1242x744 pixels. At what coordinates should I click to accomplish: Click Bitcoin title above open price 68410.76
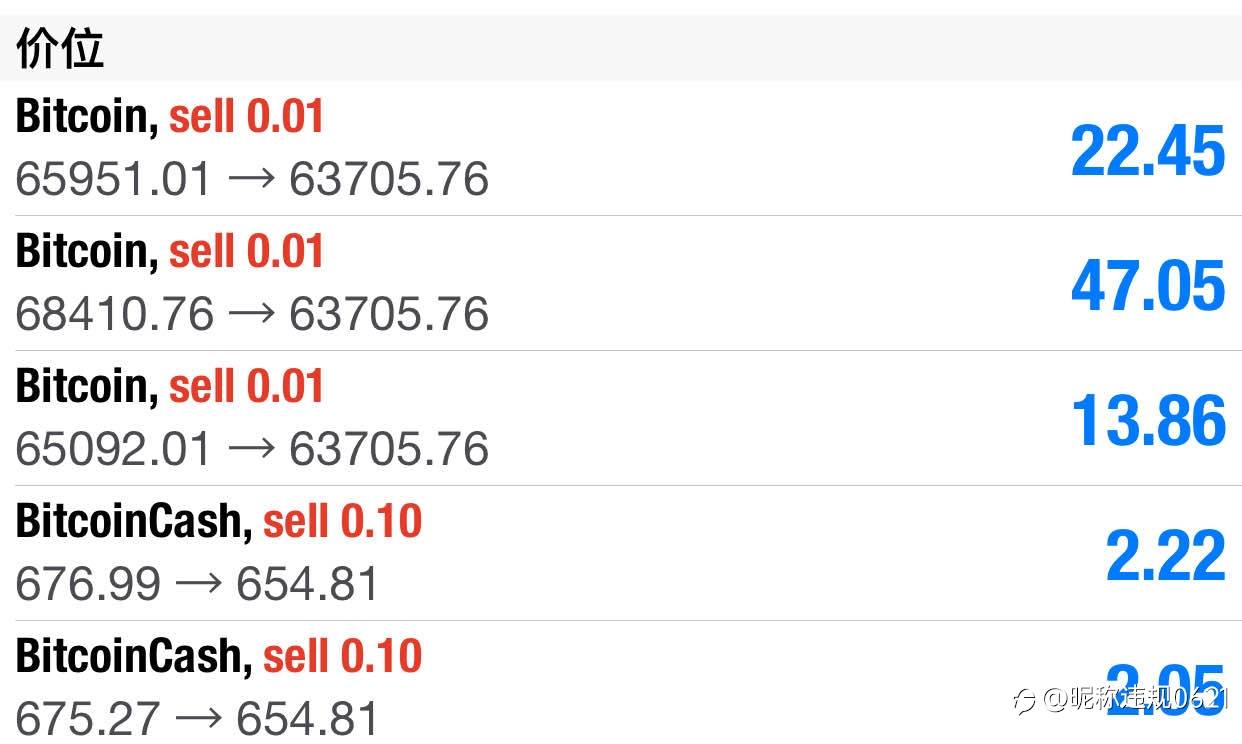87,251
